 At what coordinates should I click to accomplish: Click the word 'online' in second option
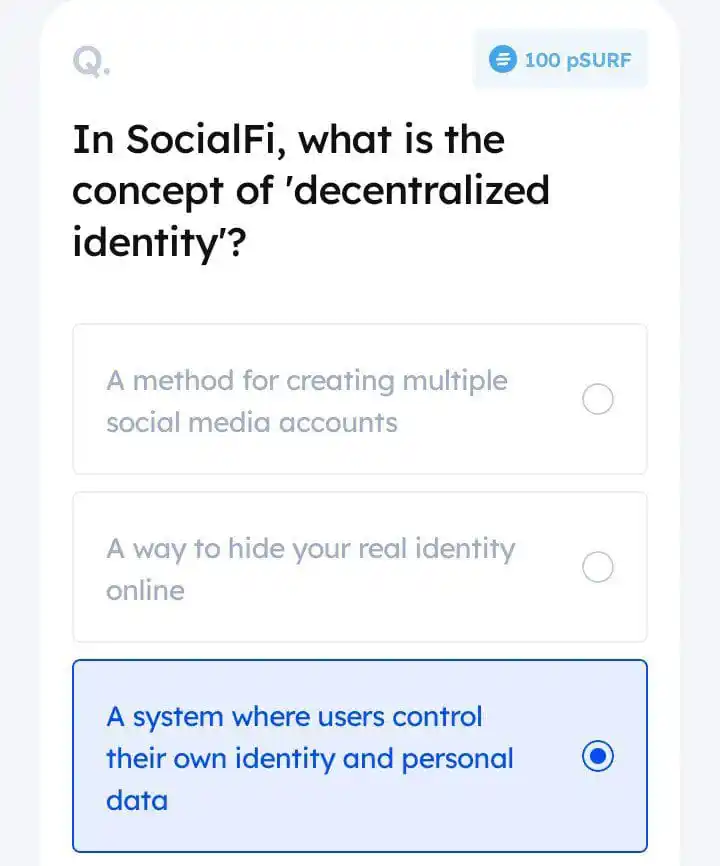point(145,590)
